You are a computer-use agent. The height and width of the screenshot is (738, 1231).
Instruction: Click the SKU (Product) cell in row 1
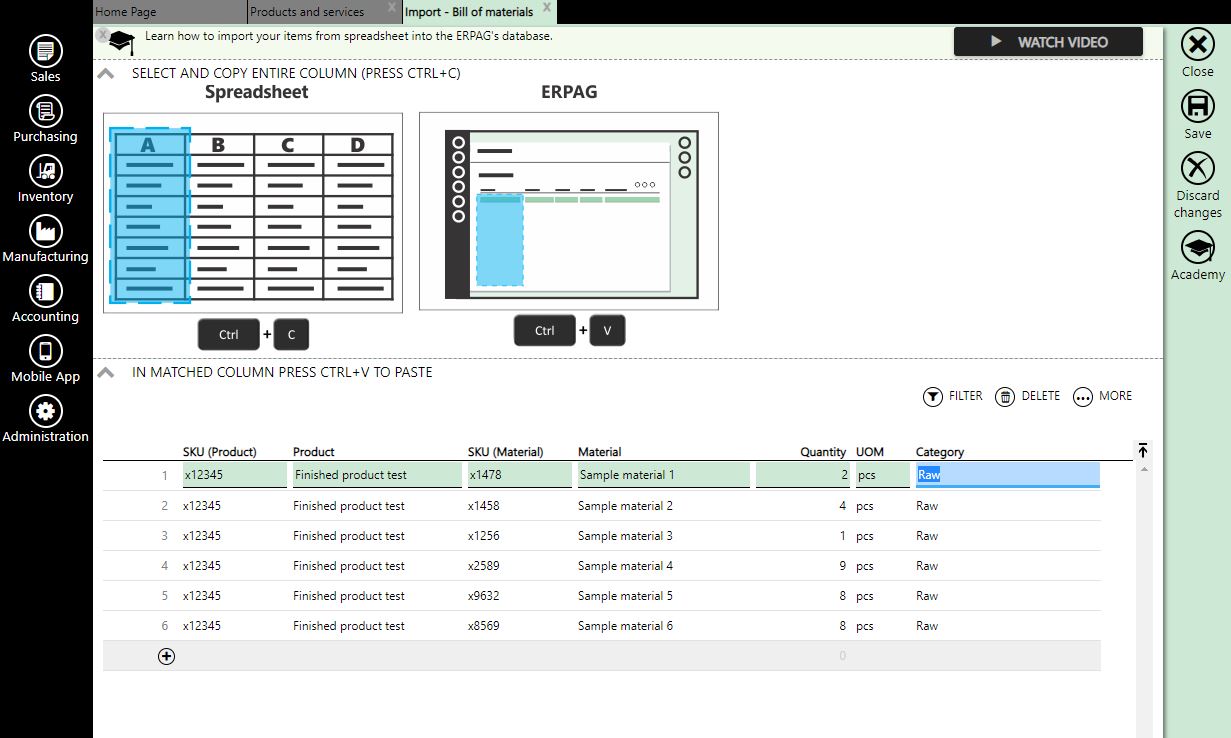click(x=234, y=475)
